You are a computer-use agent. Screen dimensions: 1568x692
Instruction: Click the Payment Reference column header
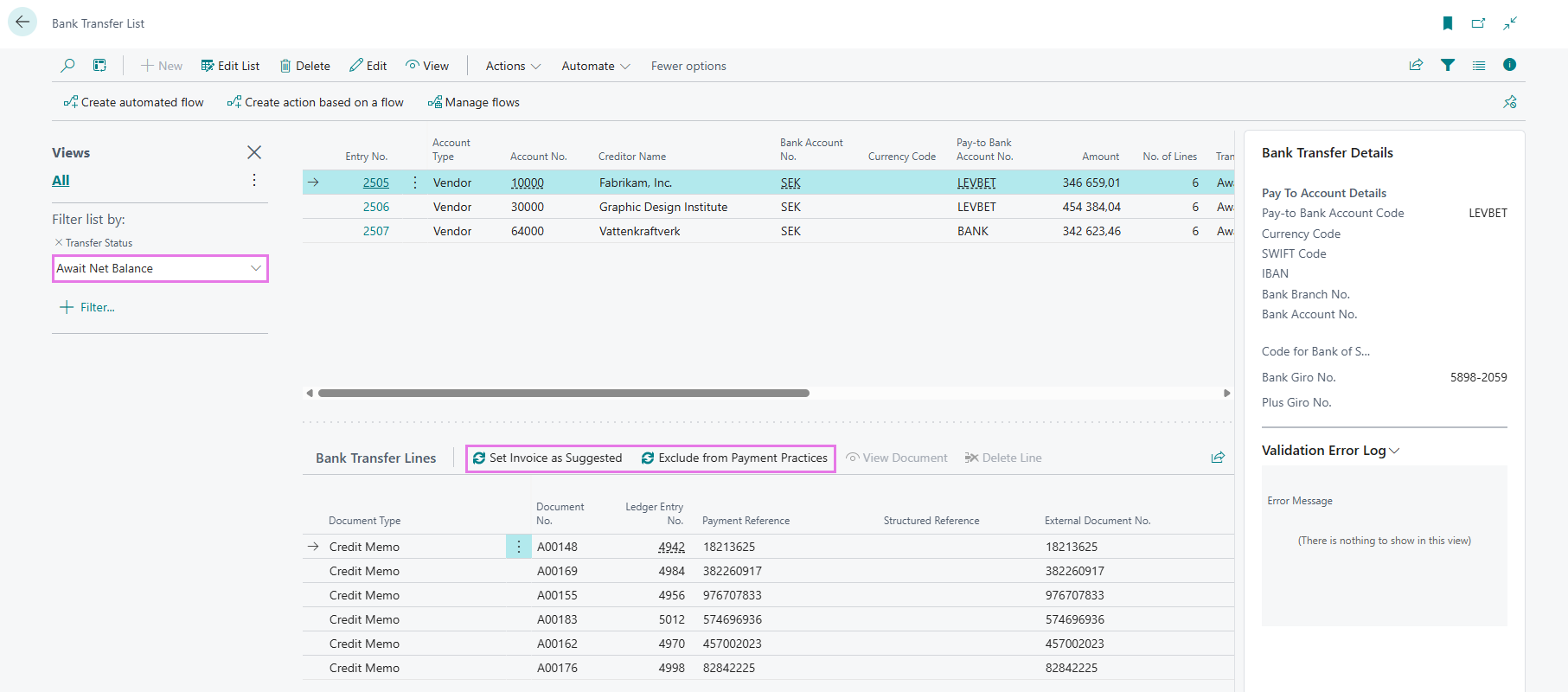pos(746,521)
